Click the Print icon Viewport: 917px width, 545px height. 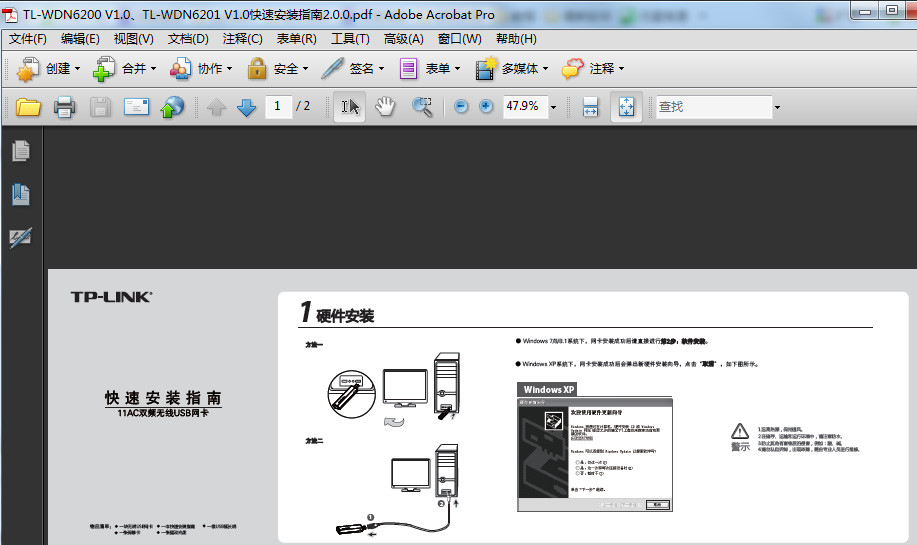pos(64,106)
